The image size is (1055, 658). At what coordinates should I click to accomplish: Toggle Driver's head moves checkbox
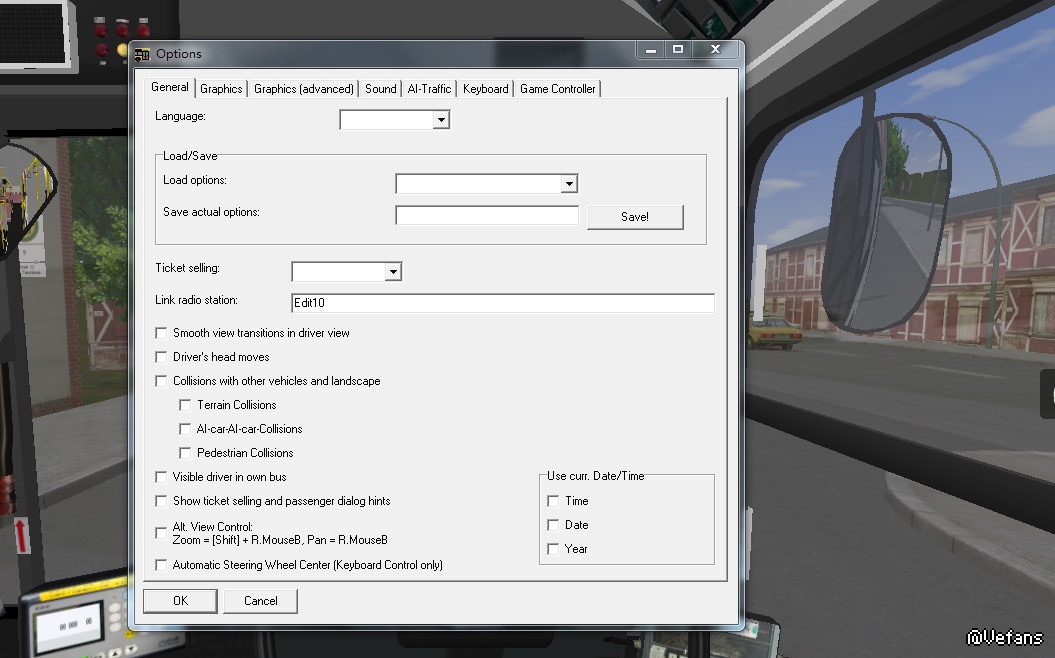click(x=162, y=357)
